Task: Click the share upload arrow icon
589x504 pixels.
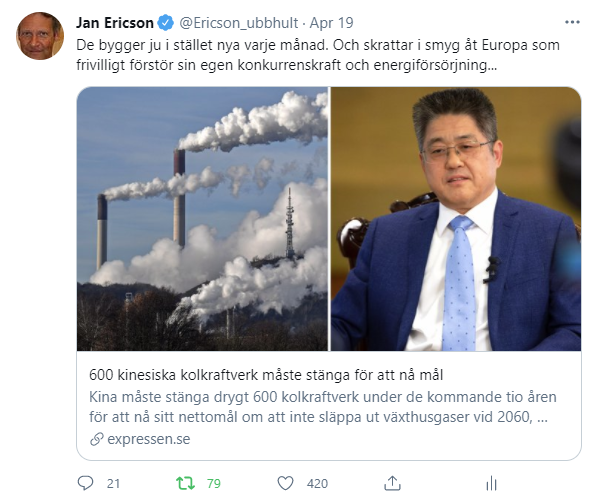Action: [x=392, y=483]
